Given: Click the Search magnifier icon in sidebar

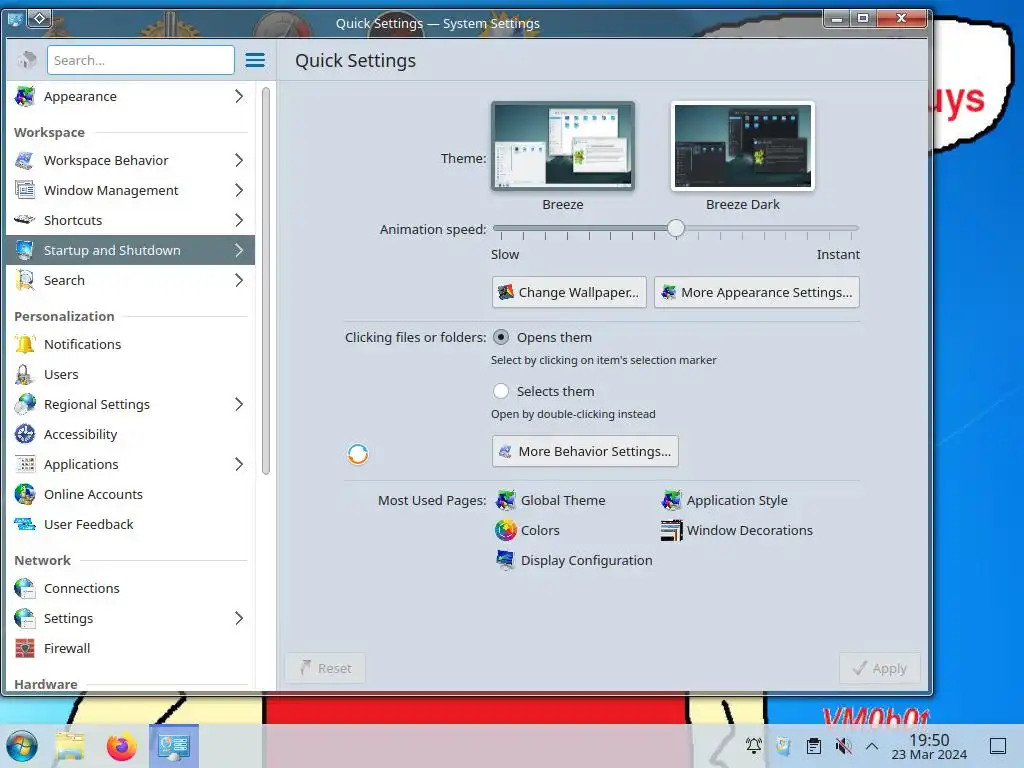Looking at the screenshot, I should click(x=25, y=280).
